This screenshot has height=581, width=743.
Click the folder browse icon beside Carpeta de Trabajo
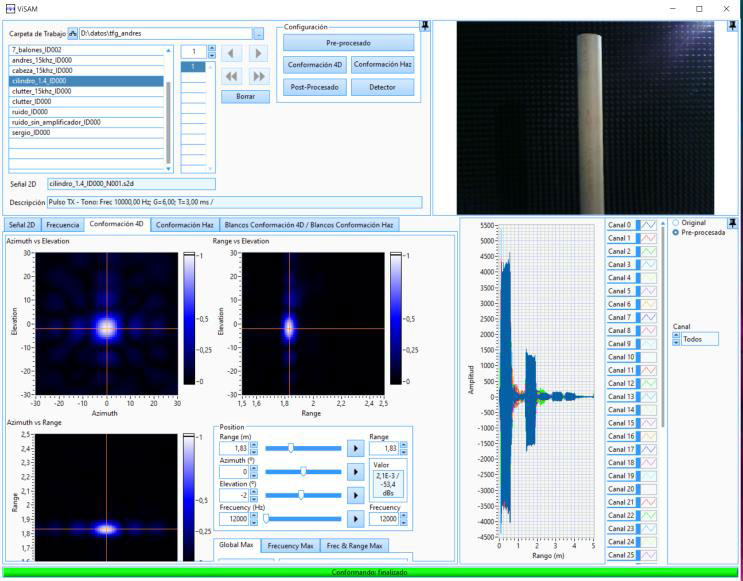[x=73, y=34]
